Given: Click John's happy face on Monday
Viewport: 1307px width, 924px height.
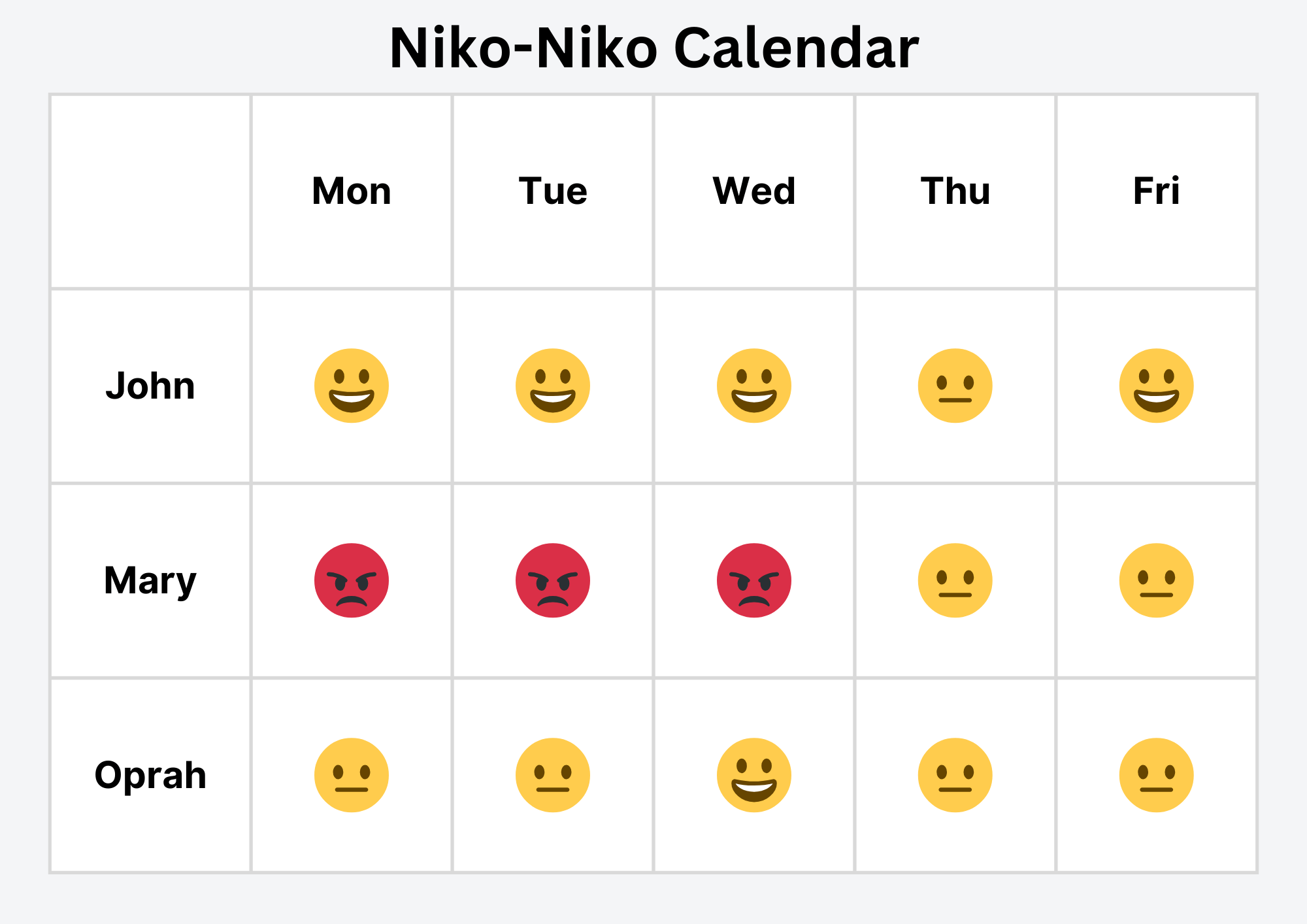Looking at the screenshot, I should [x=352, y=386].
